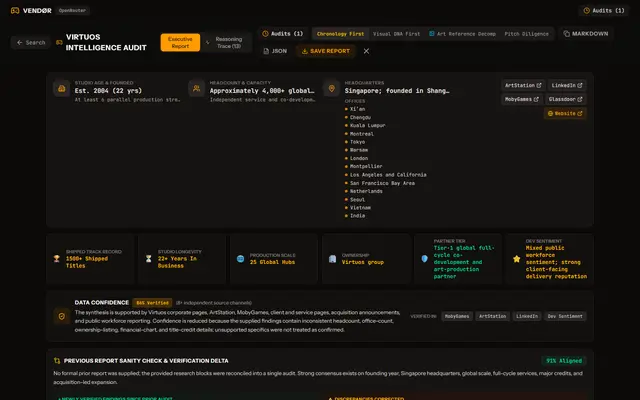This screenshot has height=400, width=640.
Task: Select the Chronology First tab
Action: coord(340,34)
